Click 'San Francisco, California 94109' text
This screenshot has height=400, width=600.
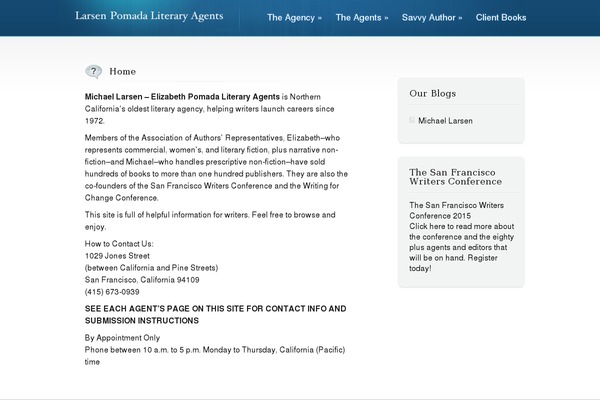click(x=142, y=280)
